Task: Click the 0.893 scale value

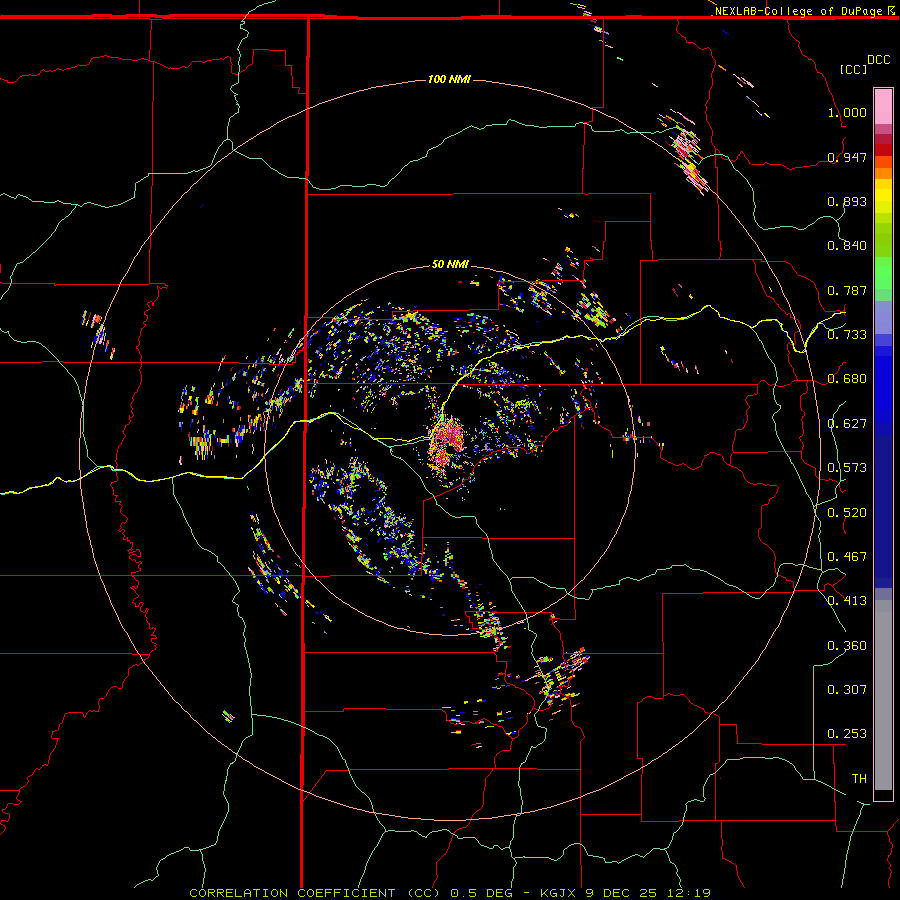Action: point(847,201)
